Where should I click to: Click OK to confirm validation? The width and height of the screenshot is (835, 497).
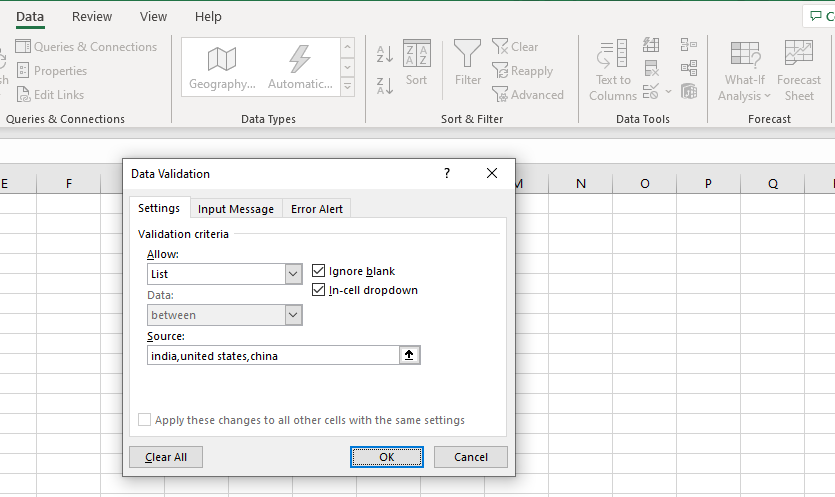(x=387, y=457)
